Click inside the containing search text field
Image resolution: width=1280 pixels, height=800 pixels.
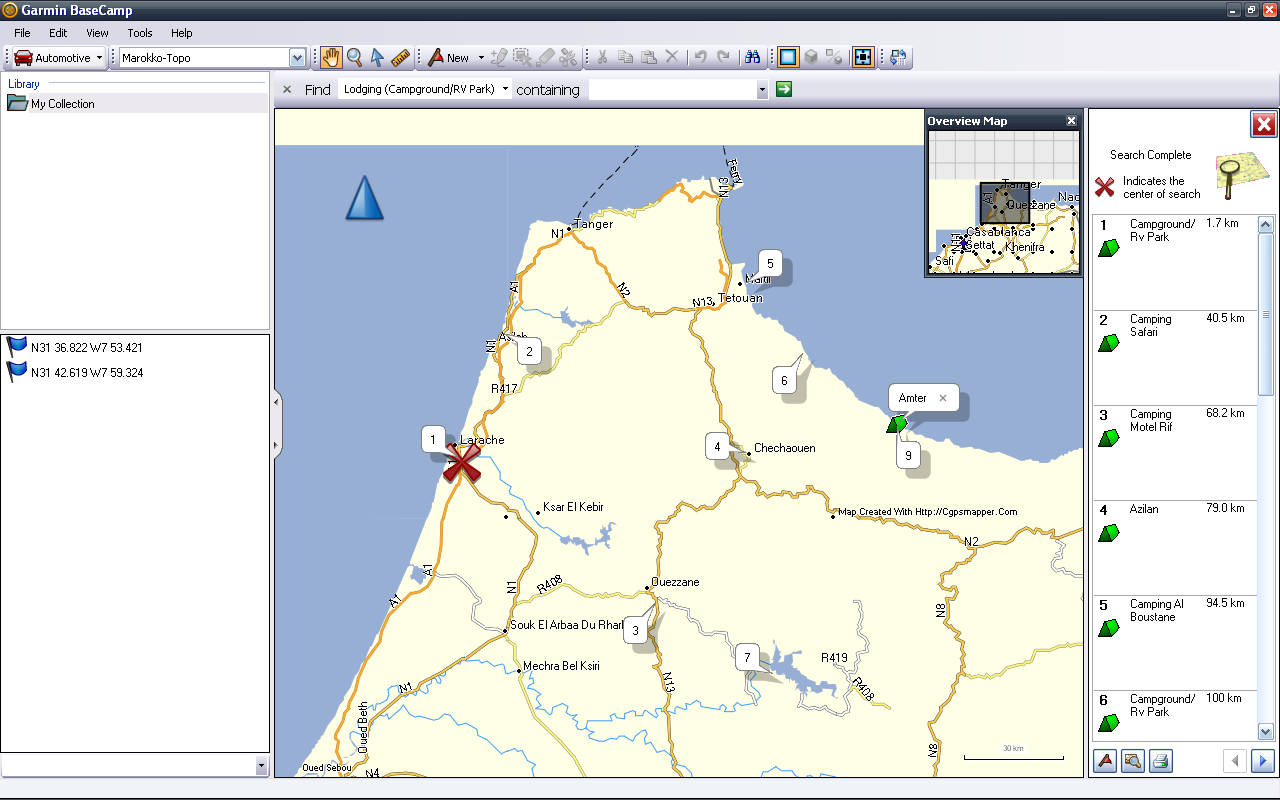(672, 90)
